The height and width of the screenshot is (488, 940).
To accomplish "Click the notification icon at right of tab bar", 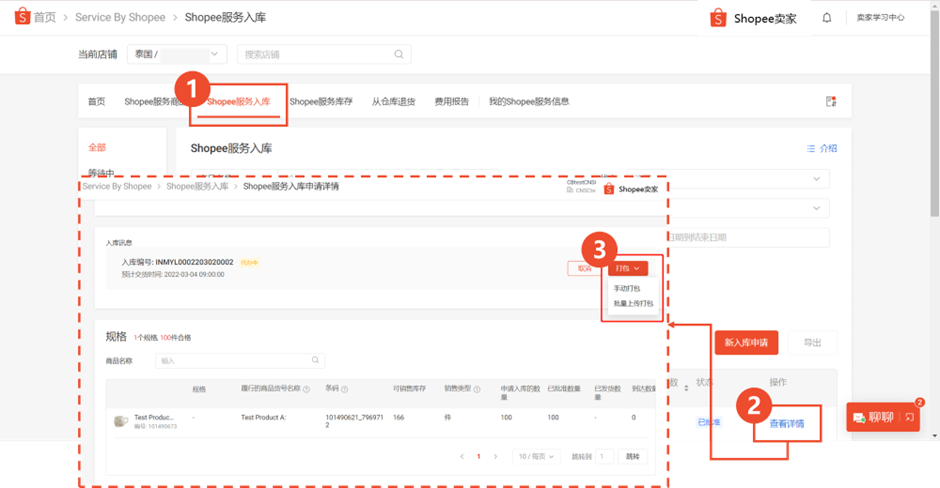I will 831,101.
